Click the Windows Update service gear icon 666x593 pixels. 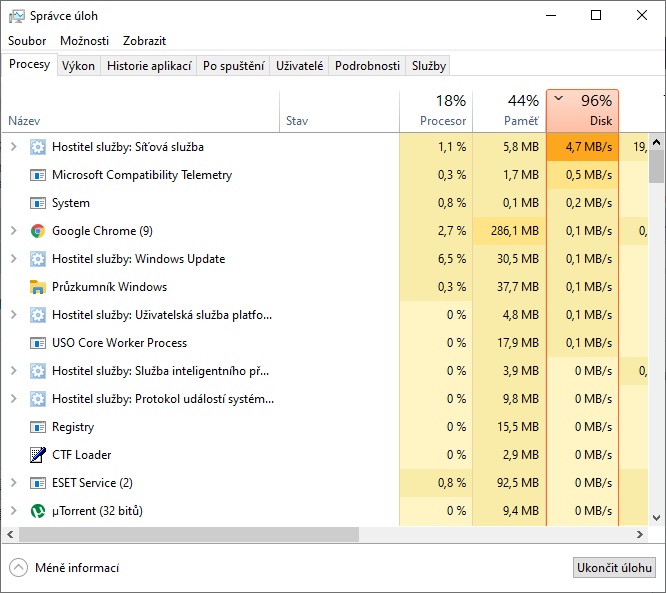38,259
